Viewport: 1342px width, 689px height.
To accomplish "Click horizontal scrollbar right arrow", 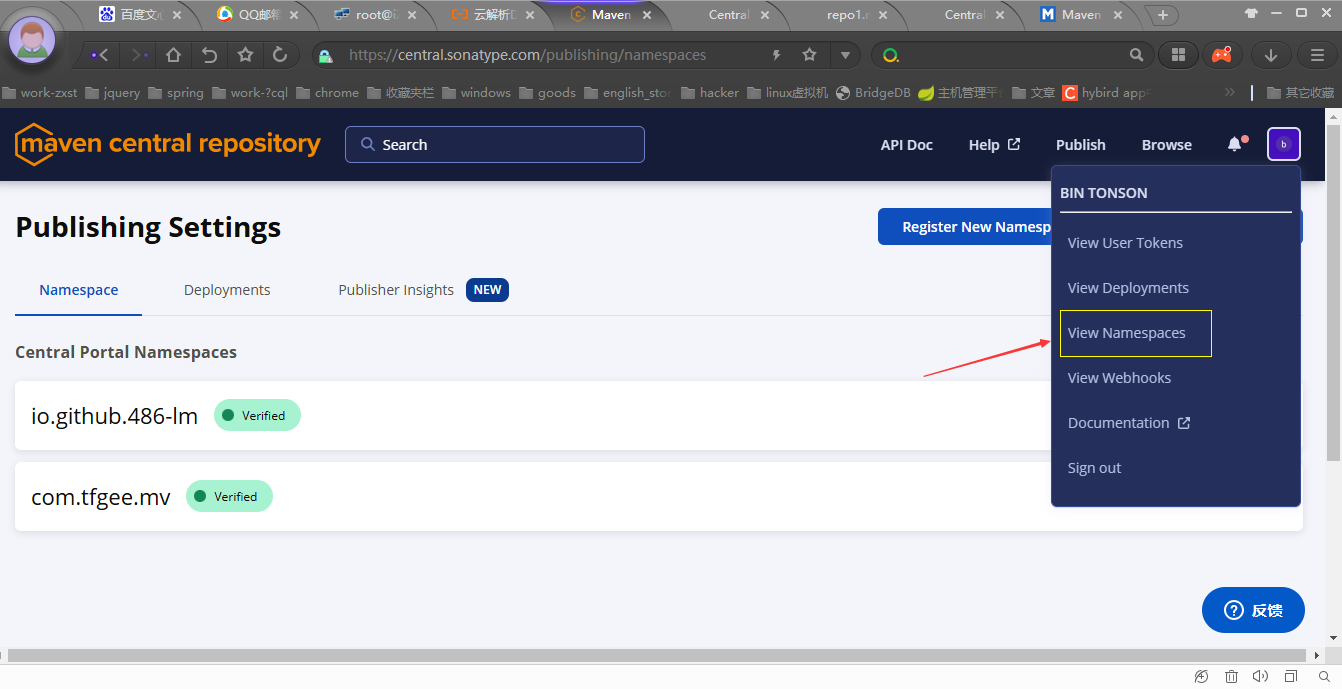I will click(1318, 656).
